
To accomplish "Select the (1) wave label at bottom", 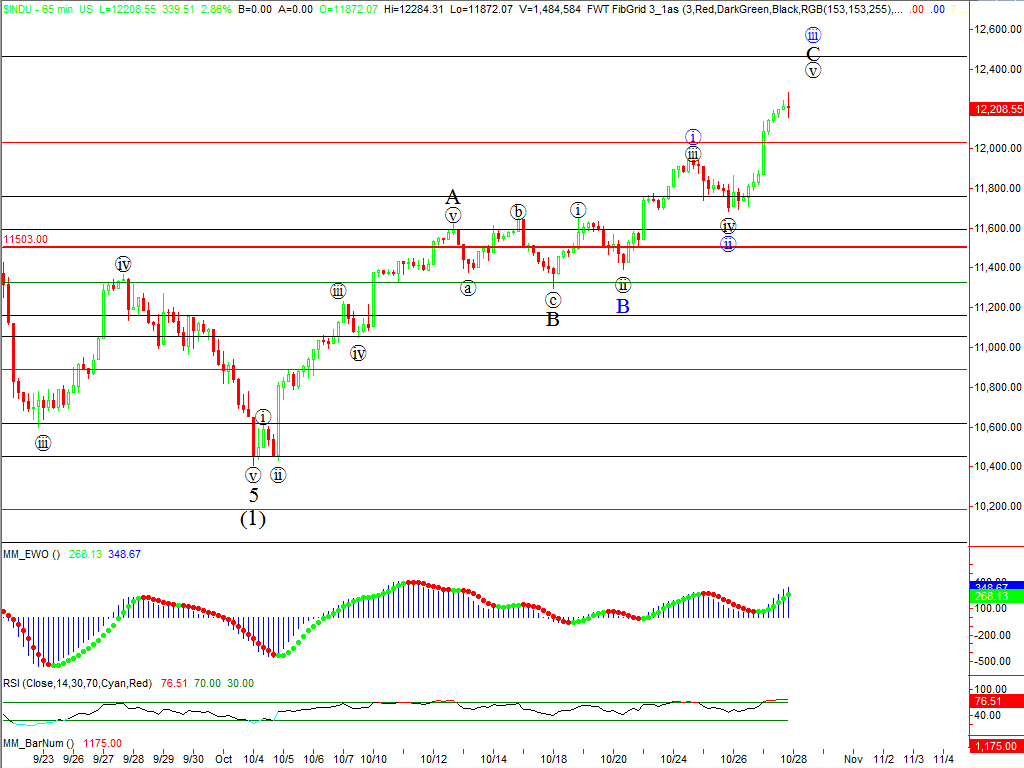I will 252,519.
